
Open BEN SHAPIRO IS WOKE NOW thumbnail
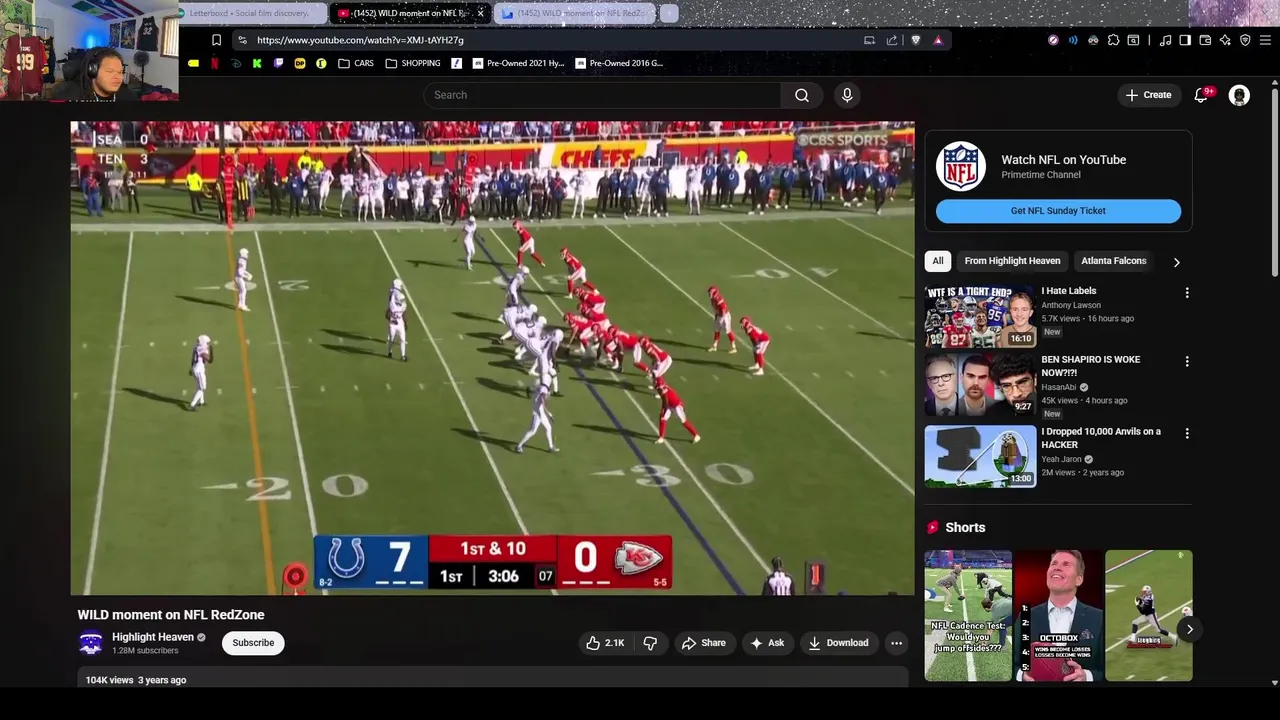(x=980, y=385)
